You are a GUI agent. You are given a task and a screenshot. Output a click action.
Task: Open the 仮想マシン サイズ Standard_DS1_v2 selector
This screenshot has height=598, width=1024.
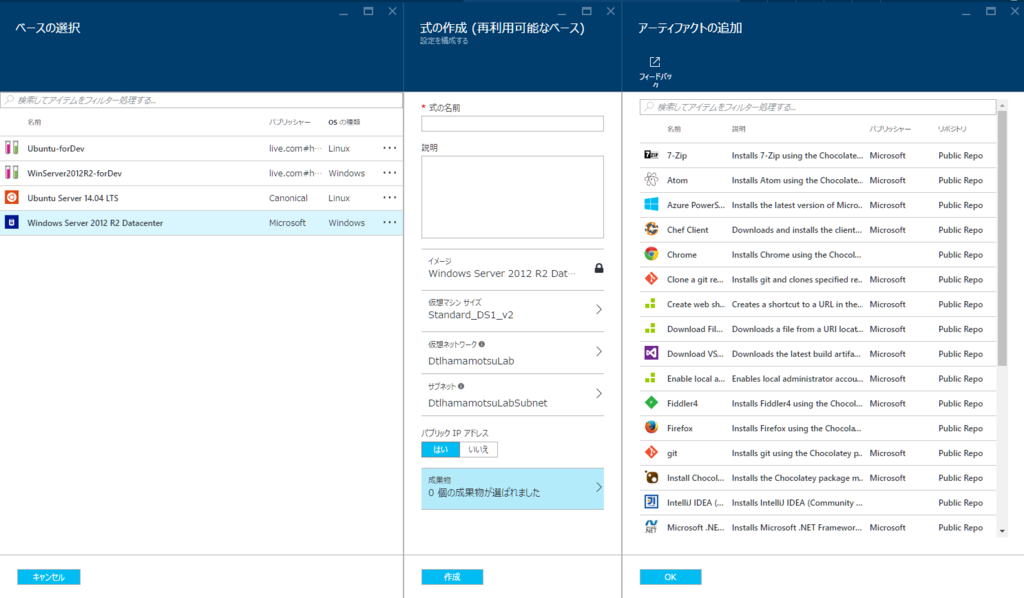pyautogui.click(x=513, y=309)
